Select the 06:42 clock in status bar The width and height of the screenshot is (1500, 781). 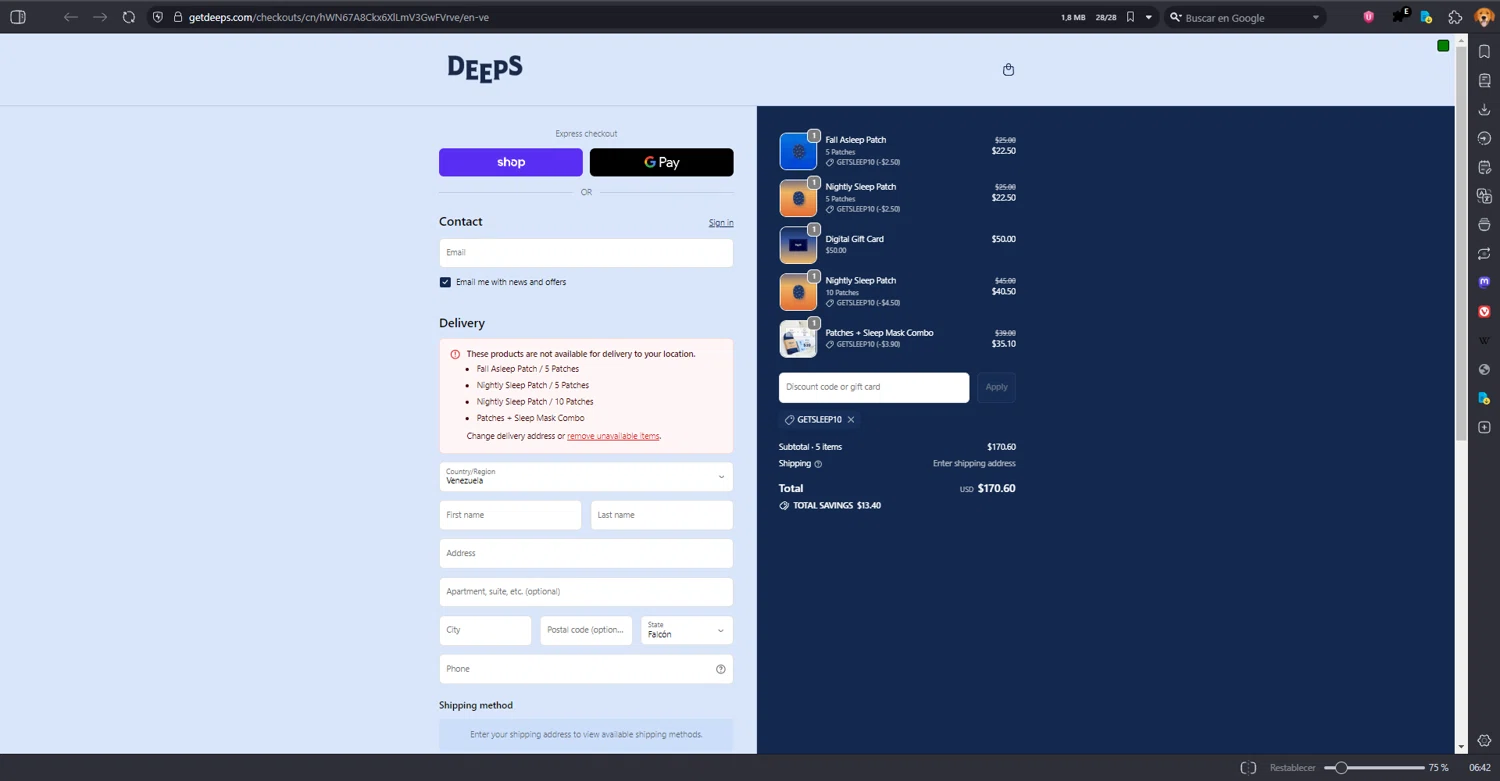[x=1480, y=768]
